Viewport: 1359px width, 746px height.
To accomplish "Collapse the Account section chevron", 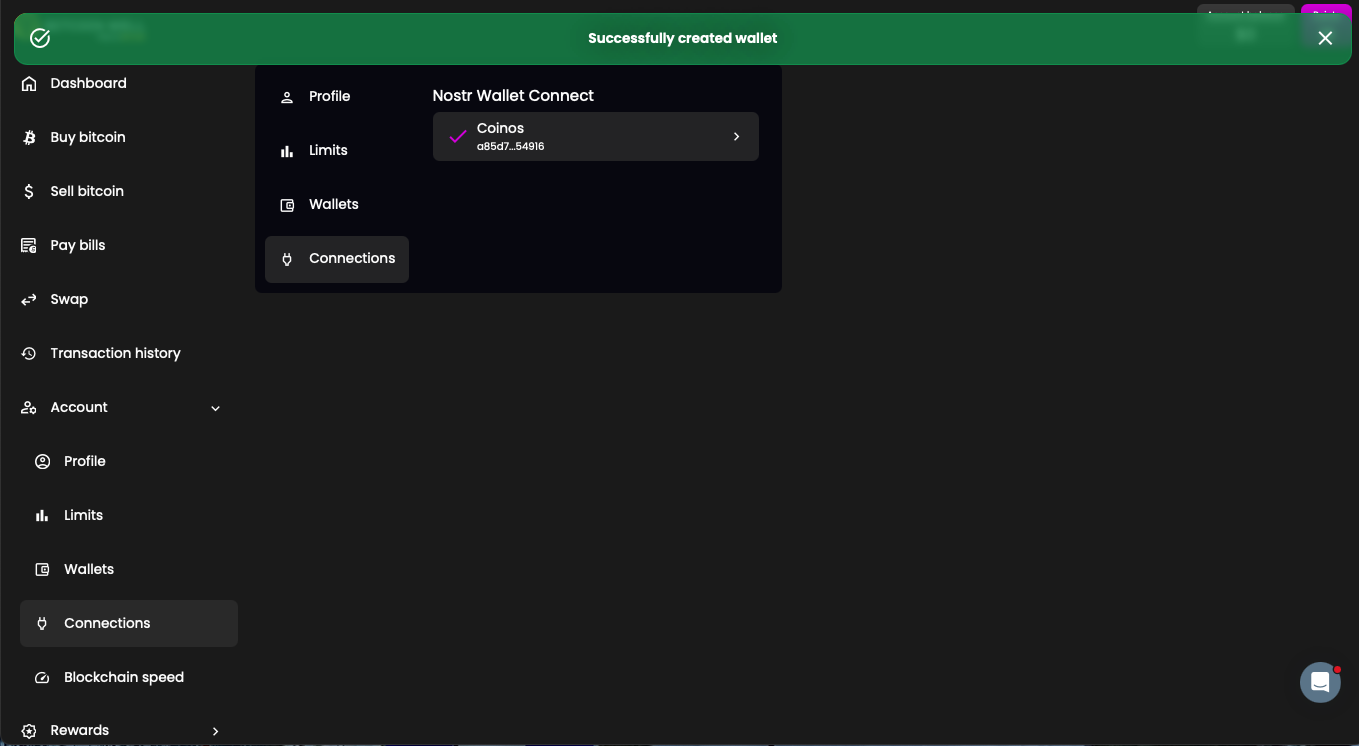I will tap(215, 408).
